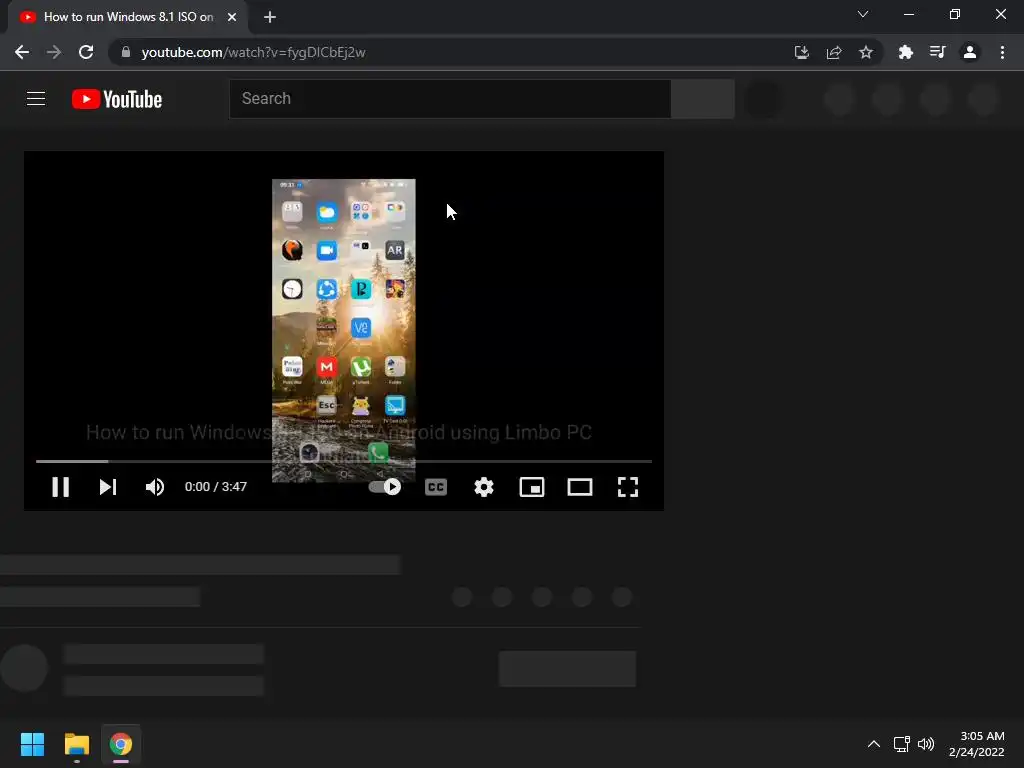Open the video settings gear

click(x=484, y=487)
